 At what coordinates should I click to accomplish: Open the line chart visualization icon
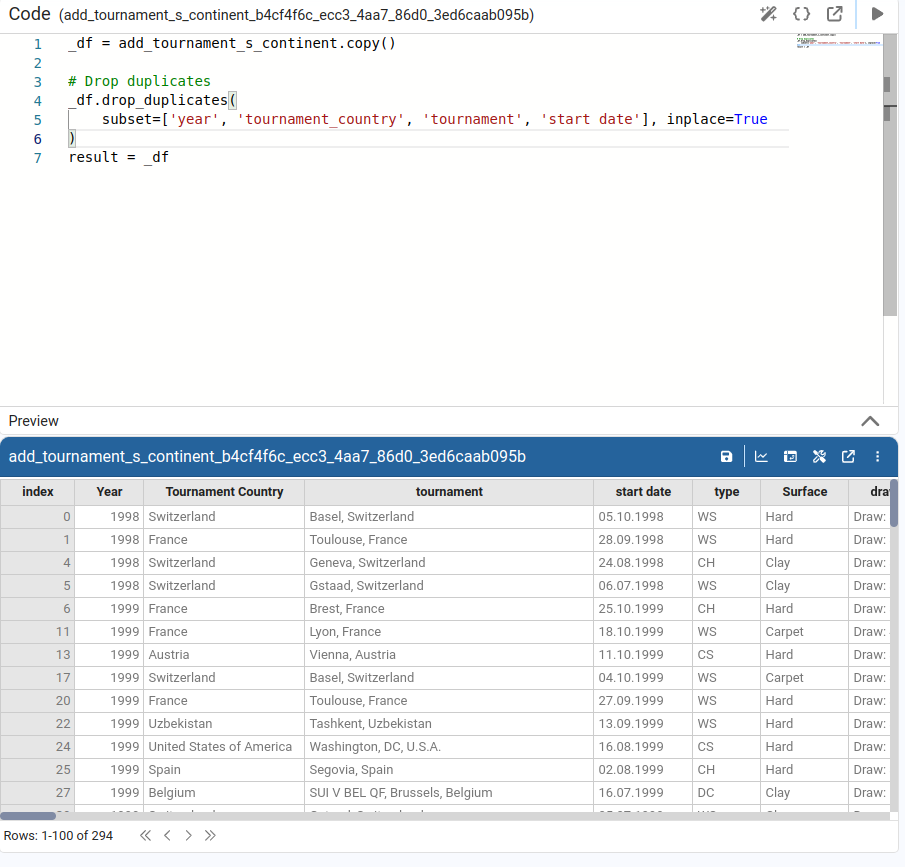point(761,457)
